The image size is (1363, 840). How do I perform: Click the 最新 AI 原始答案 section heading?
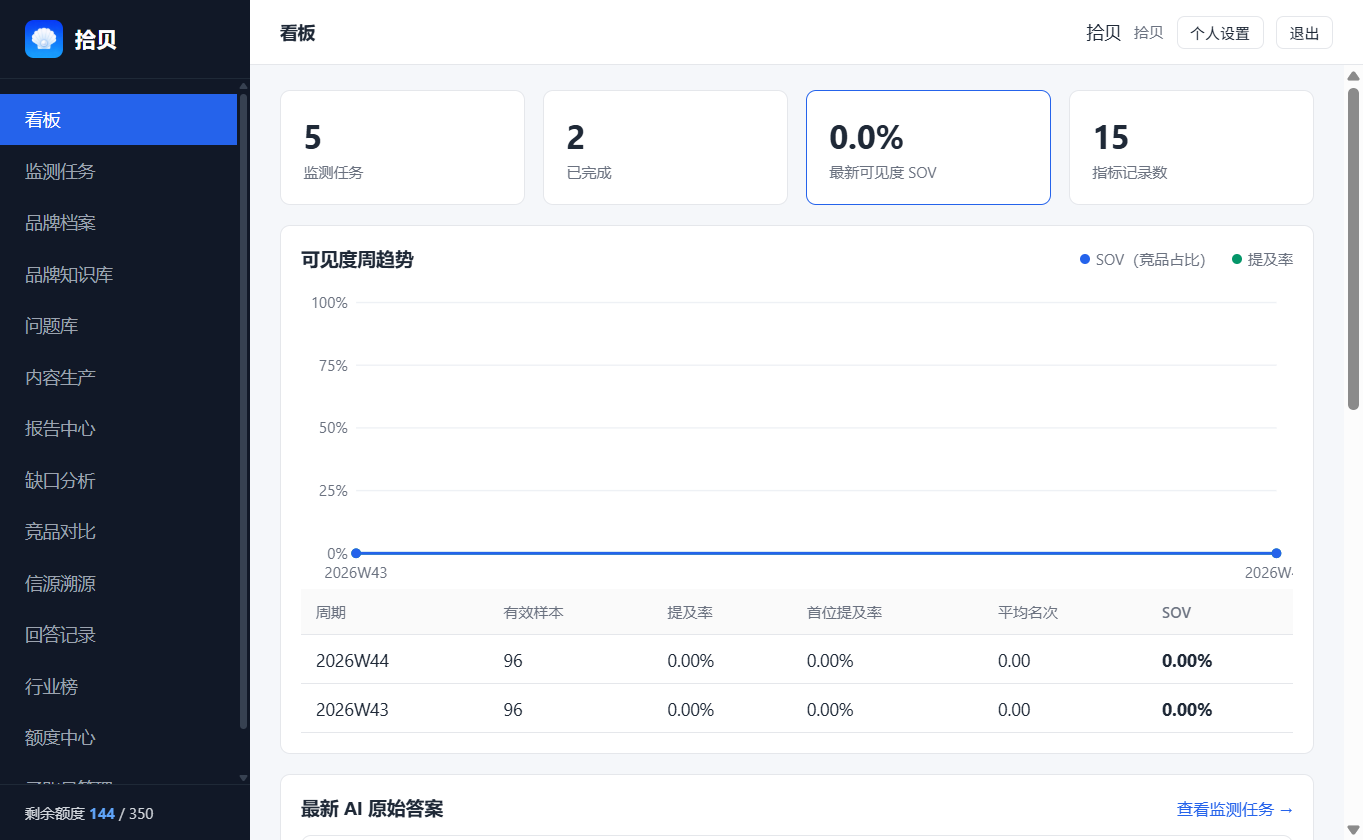pos(372,809)
